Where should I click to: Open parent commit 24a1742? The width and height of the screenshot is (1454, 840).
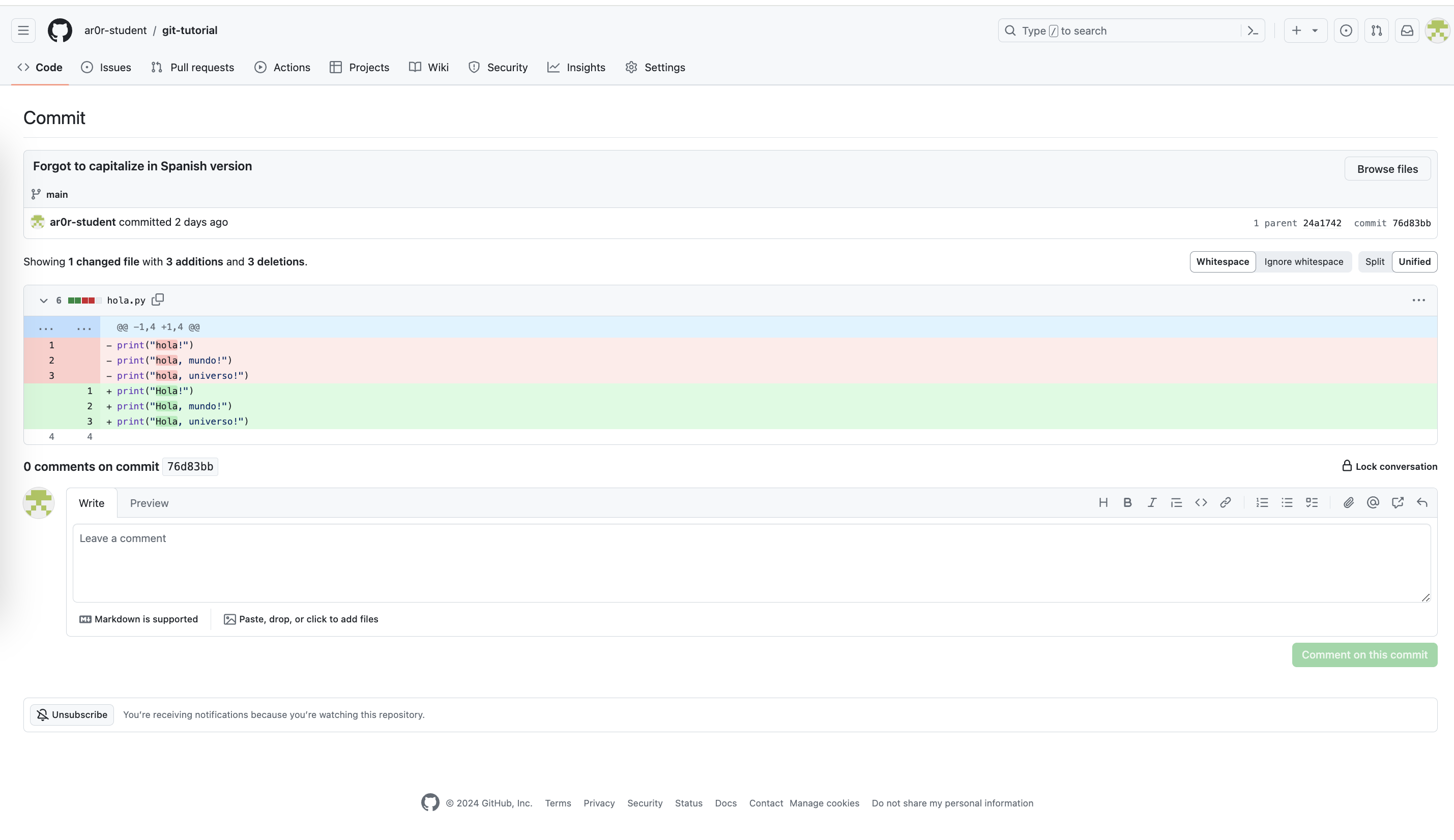(x=1322, y=223)
